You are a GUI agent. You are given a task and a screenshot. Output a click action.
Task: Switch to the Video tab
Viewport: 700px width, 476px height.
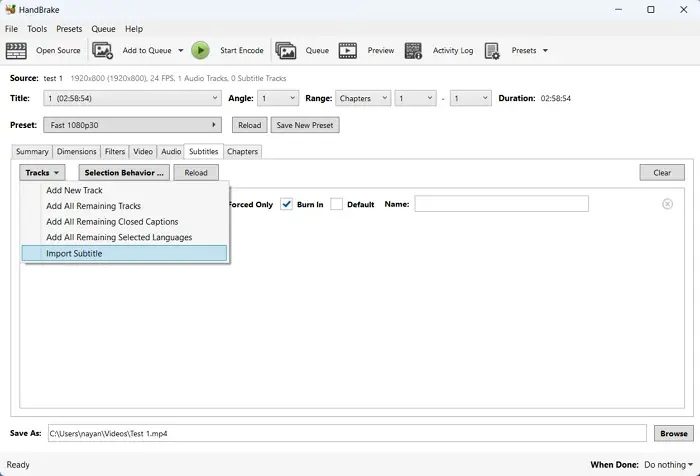[143, 152]
